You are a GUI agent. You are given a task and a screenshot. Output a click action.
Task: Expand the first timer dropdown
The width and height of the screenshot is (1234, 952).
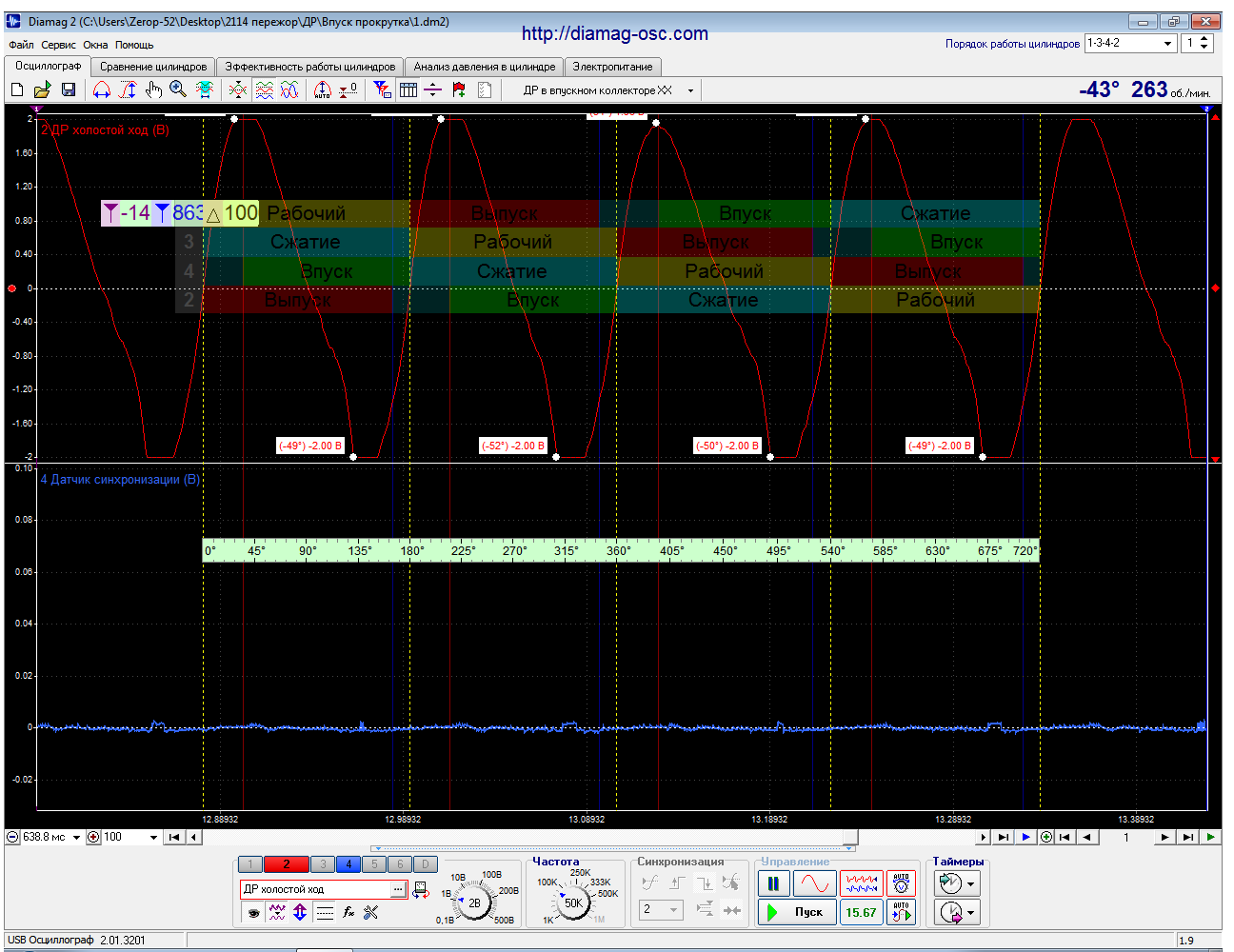970,884
